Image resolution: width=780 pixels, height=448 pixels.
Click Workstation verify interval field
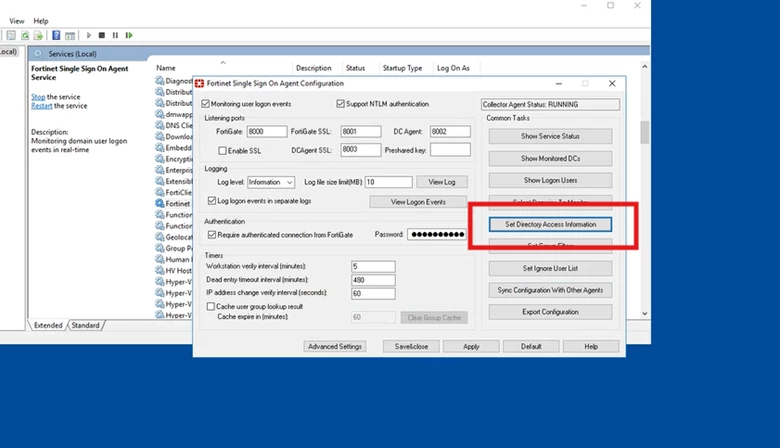pyautogui.click(x=373, y=267)
